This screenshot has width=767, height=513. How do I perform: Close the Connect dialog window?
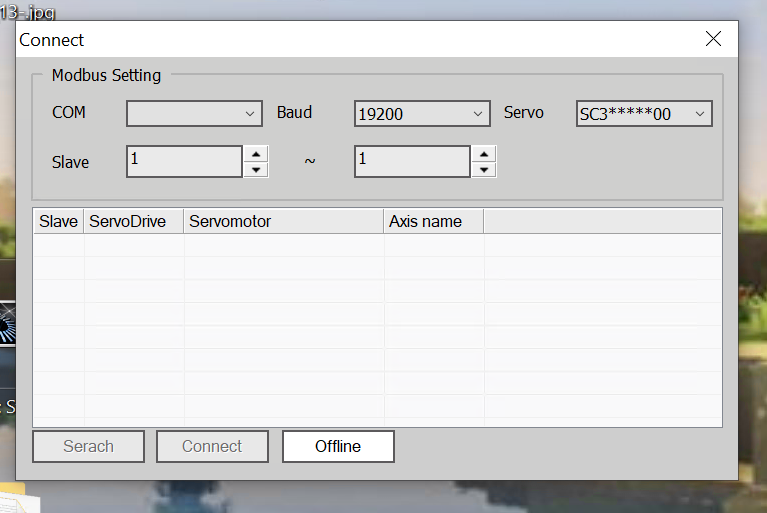point(713,39)
